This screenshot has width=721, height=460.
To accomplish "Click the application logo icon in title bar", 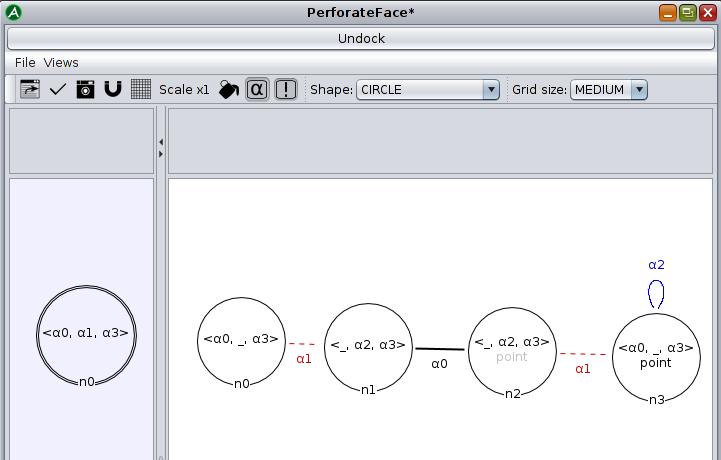I will pyautogui.click(x=13, y=12).
